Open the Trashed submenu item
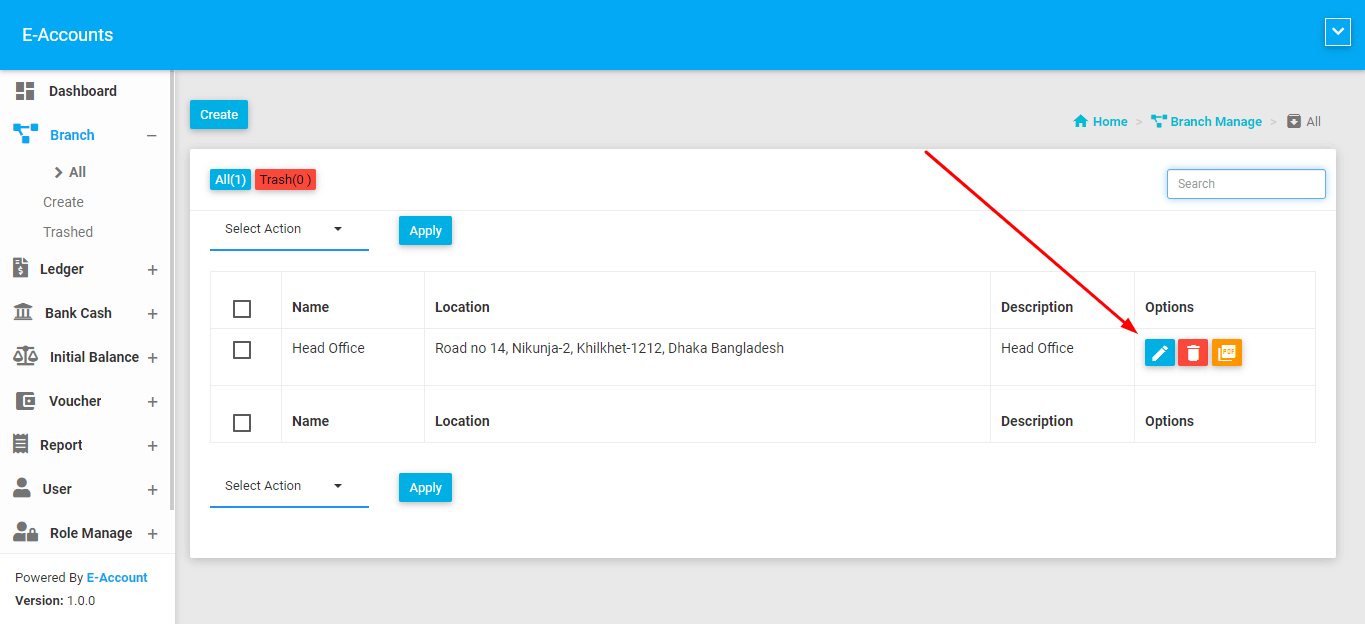 tap(68, 232)
